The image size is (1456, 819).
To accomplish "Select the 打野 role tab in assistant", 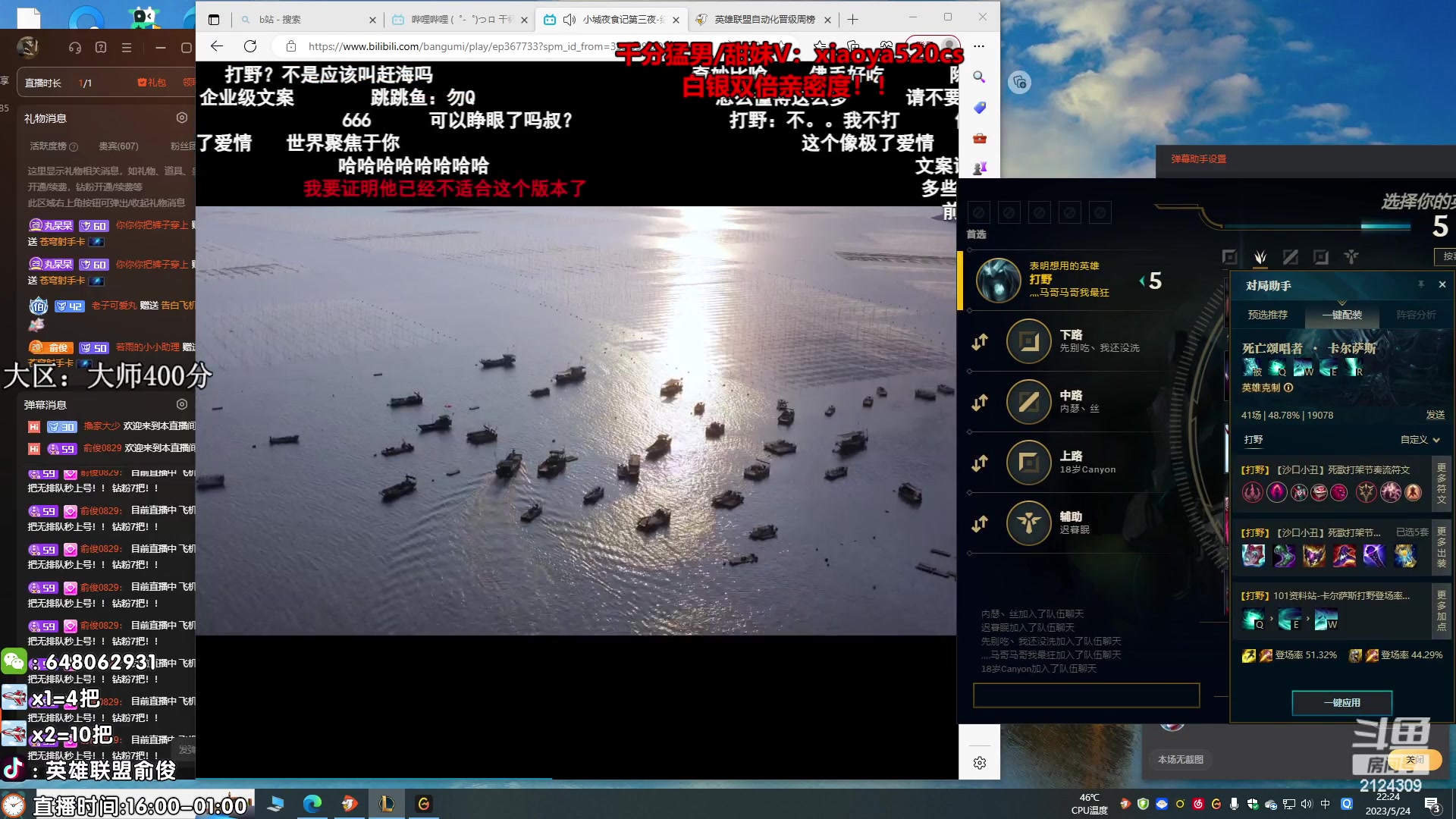I will click(x=1254, y=440).
